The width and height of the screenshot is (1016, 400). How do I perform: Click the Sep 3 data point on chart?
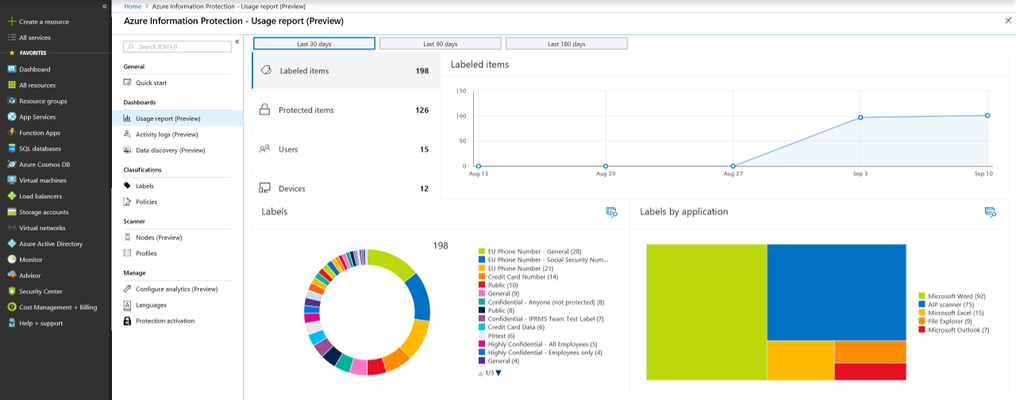pyautogui.click(x=860, y=117)
